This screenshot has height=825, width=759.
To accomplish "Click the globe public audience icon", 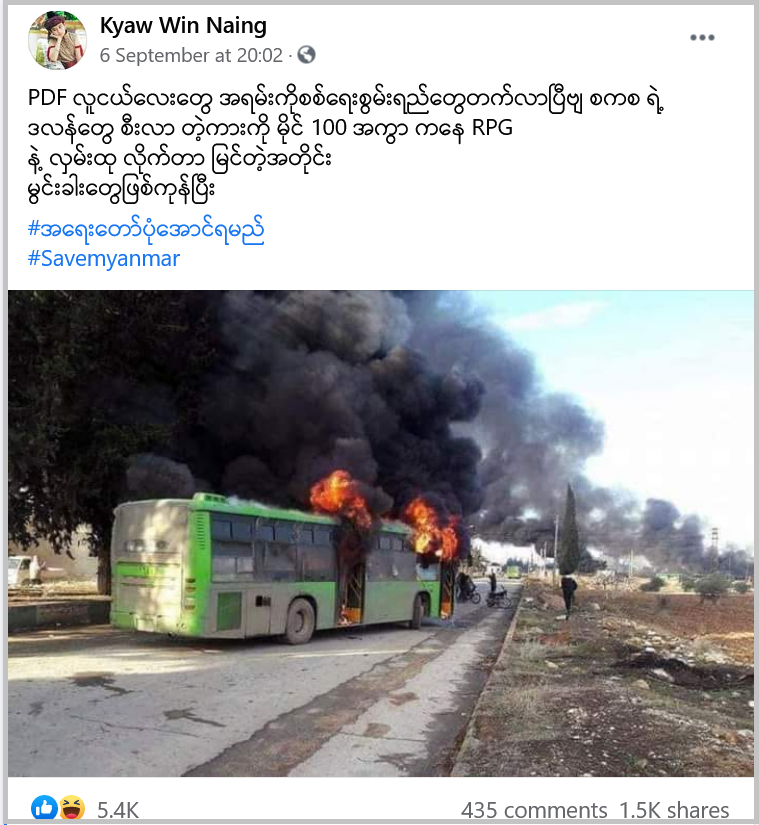I will tap(306, 55).
